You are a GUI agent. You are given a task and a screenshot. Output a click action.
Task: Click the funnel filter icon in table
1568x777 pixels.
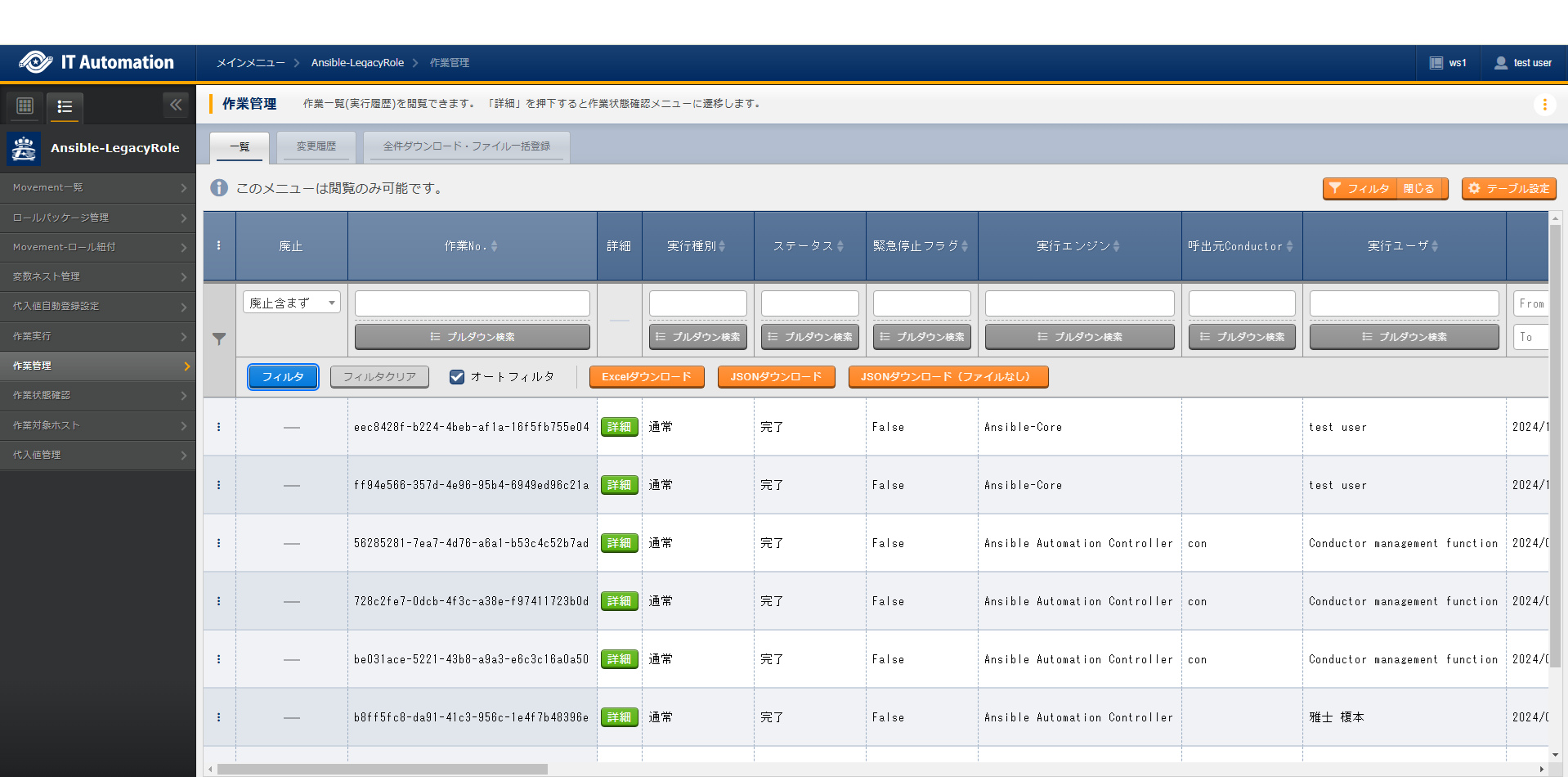tap(219, 339)
